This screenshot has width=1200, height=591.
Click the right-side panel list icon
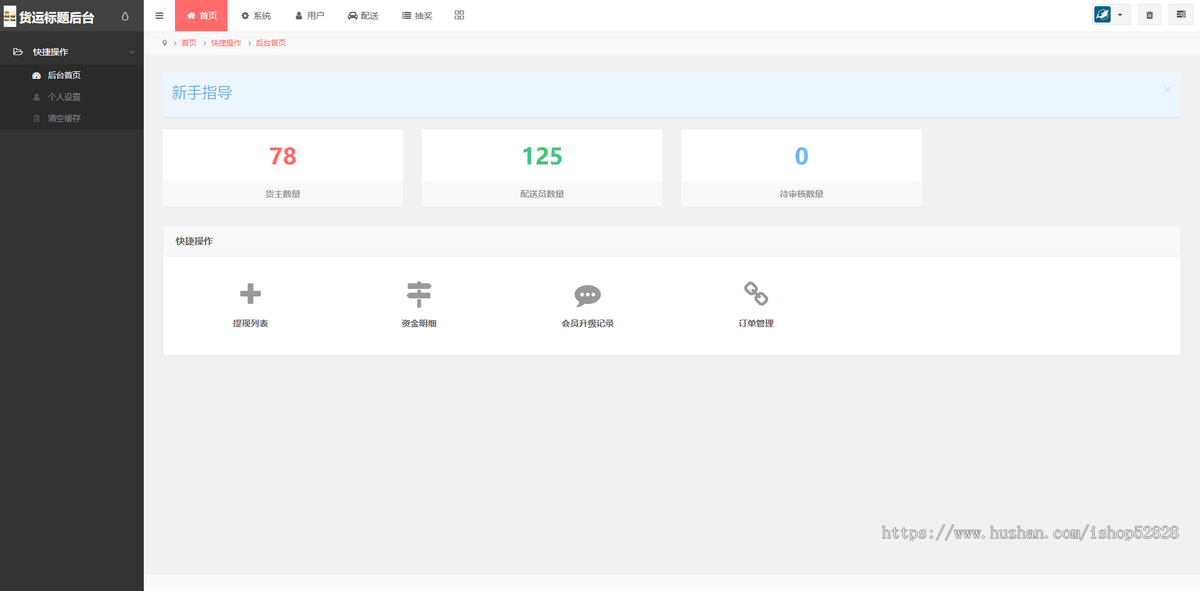1180,15
